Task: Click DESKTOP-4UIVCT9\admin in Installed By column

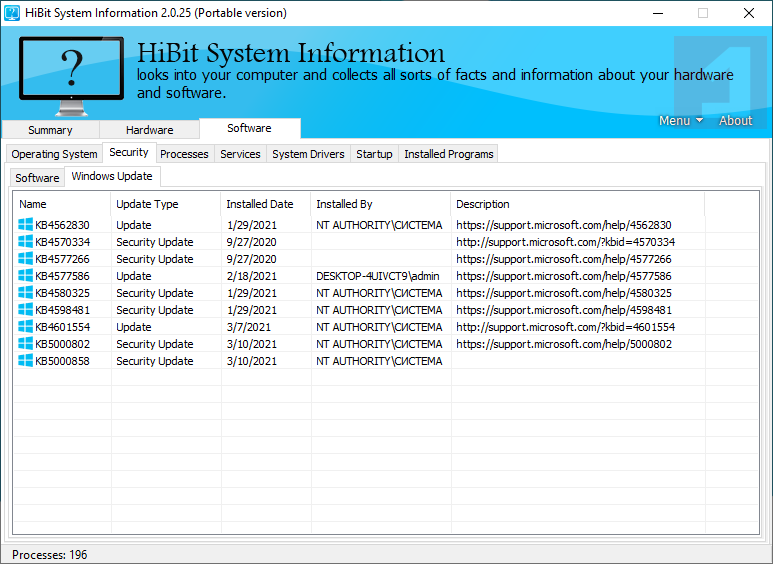Action: click(378, 276)
